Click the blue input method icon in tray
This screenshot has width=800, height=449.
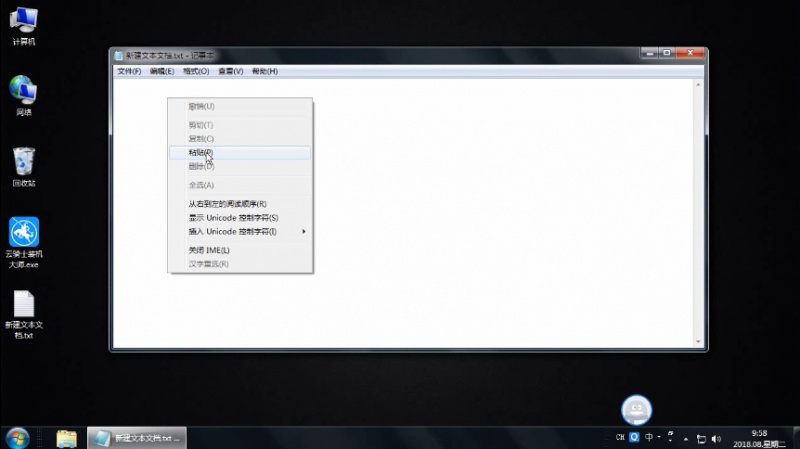pos(634,437)
